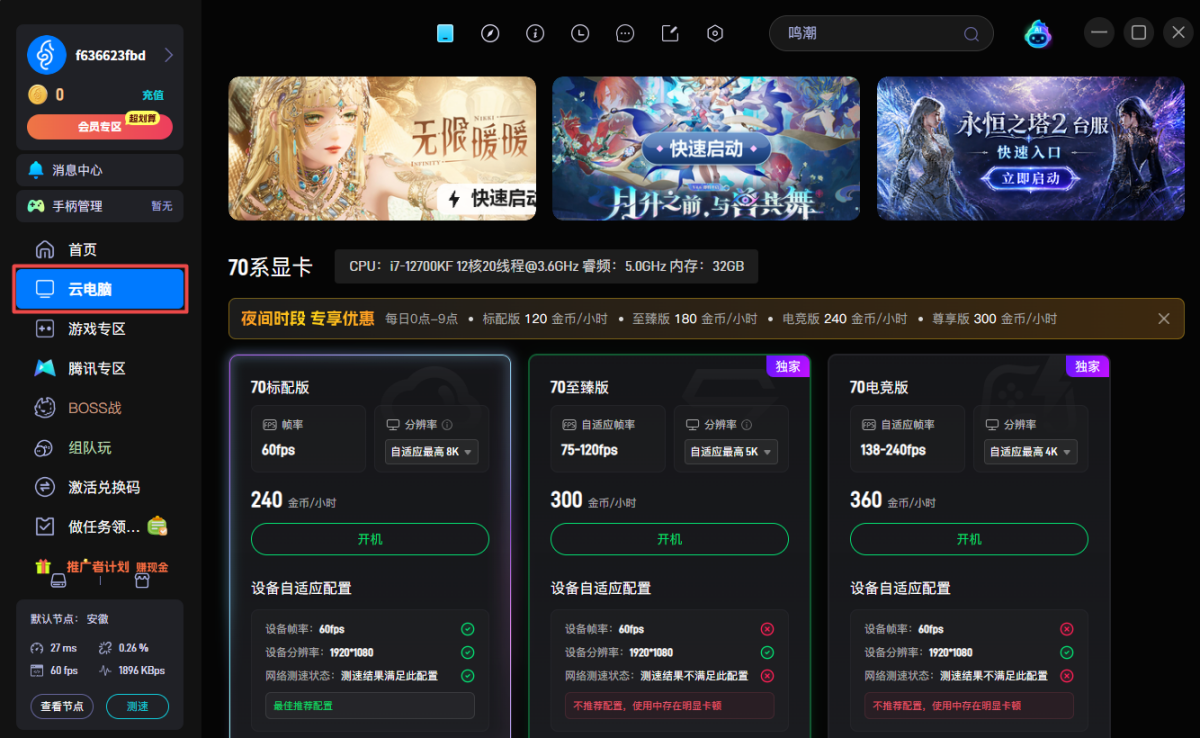Open 70至臻版 resolution dropdown 自适应最高5K
The image size is (1200, 738).
731,451
